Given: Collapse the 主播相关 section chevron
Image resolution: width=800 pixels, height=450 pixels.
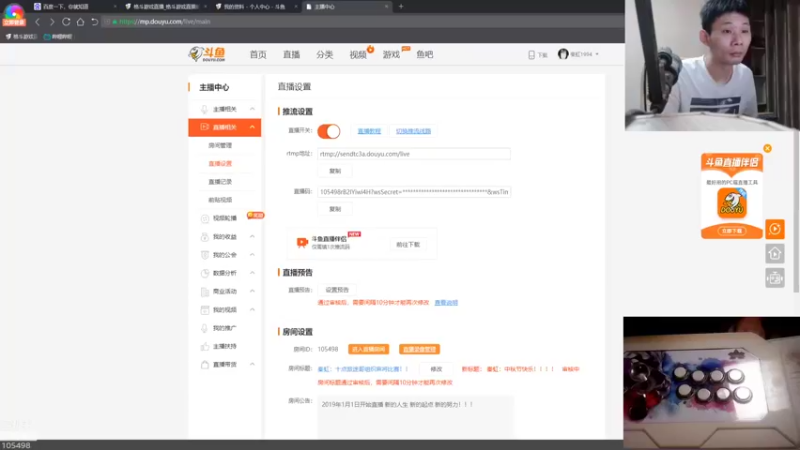Looking at the screenshot, I should 252,109.
